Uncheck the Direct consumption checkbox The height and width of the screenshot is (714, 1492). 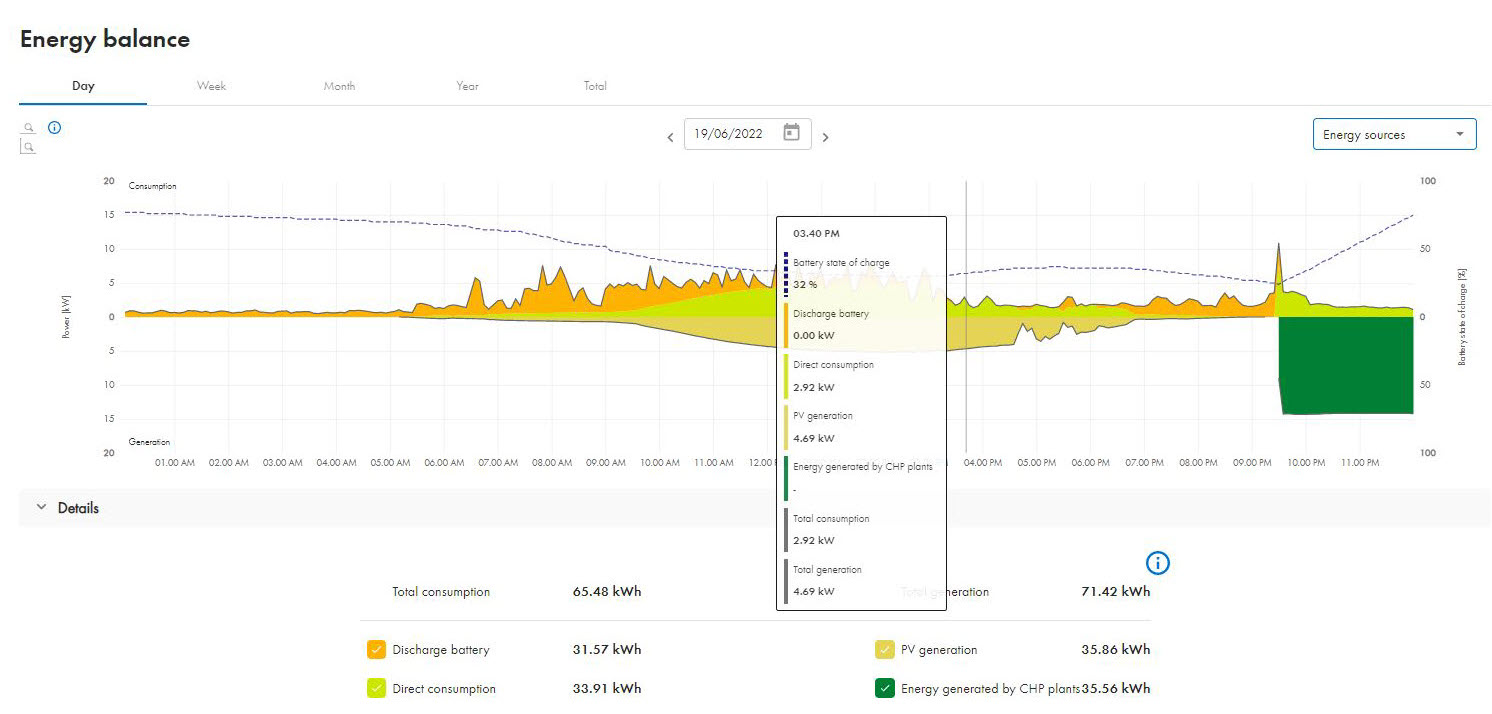point(376,688)
